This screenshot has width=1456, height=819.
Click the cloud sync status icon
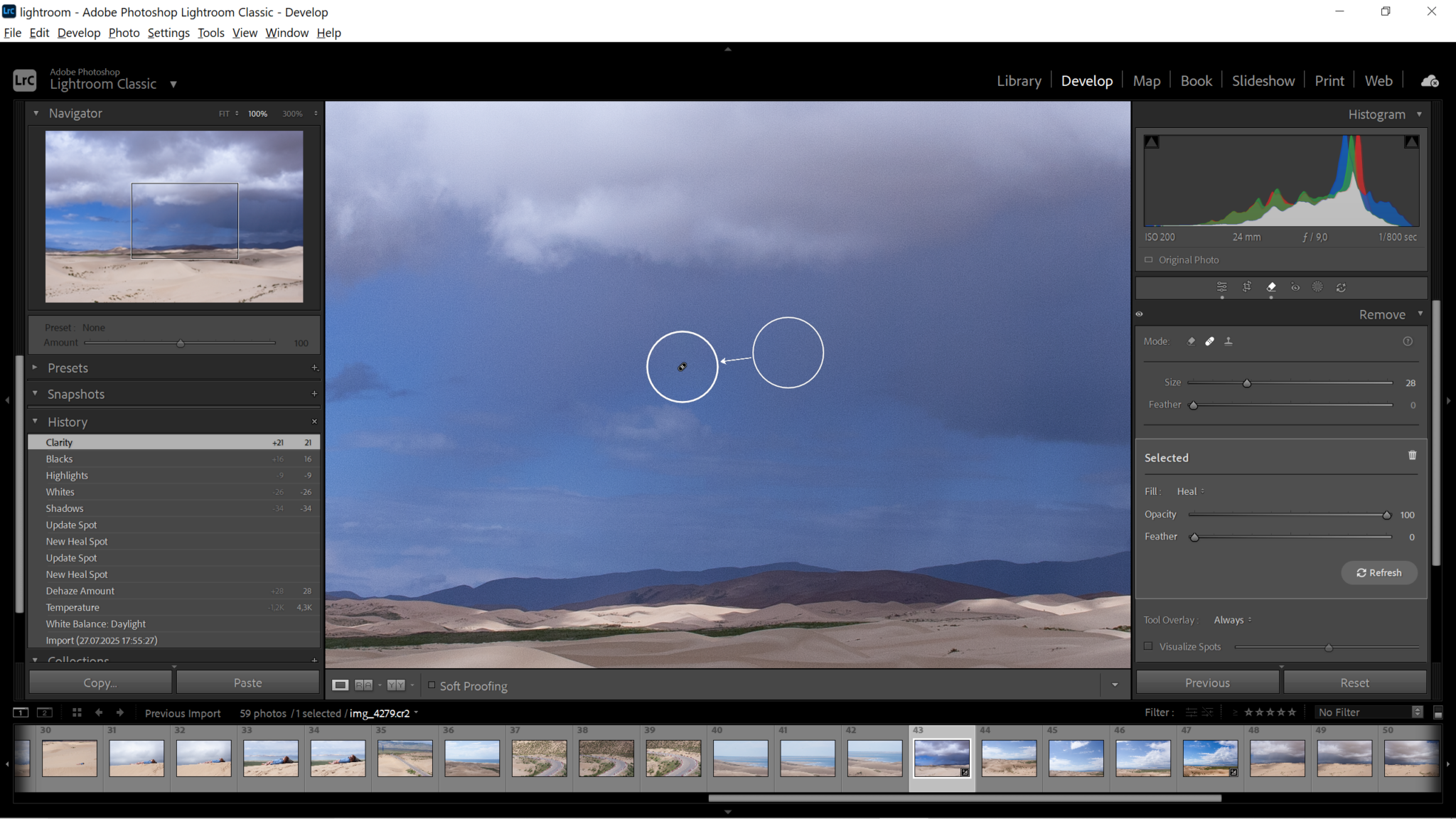(1429, 80)
